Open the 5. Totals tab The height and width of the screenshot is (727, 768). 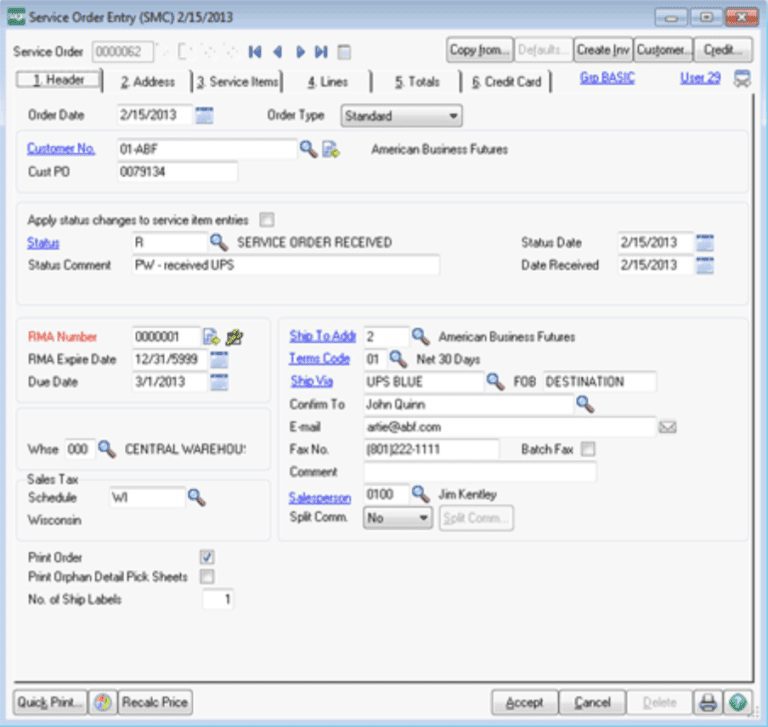coord(417,81)
